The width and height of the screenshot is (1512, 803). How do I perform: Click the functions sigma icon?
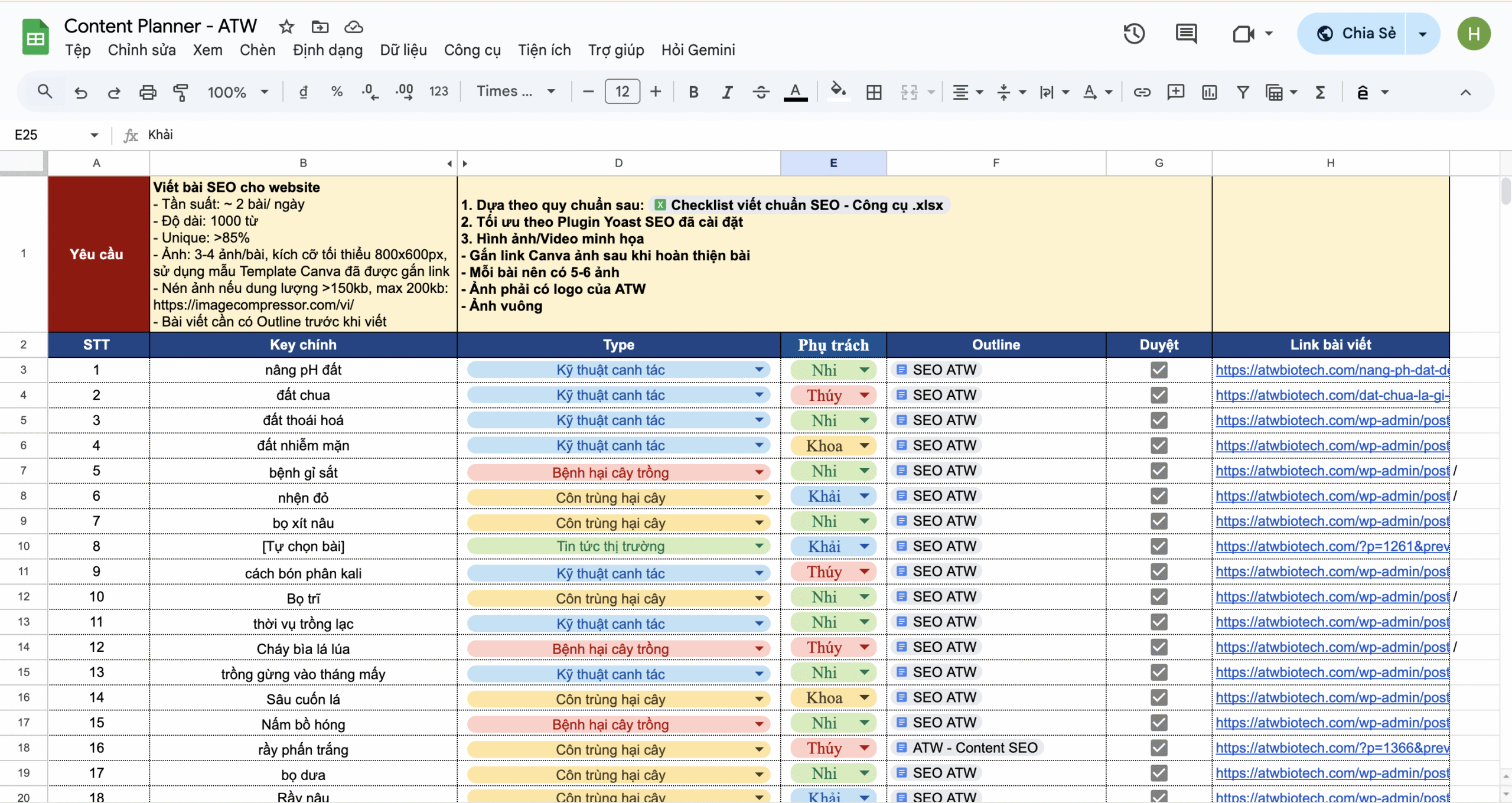(x=1320, y=92)
